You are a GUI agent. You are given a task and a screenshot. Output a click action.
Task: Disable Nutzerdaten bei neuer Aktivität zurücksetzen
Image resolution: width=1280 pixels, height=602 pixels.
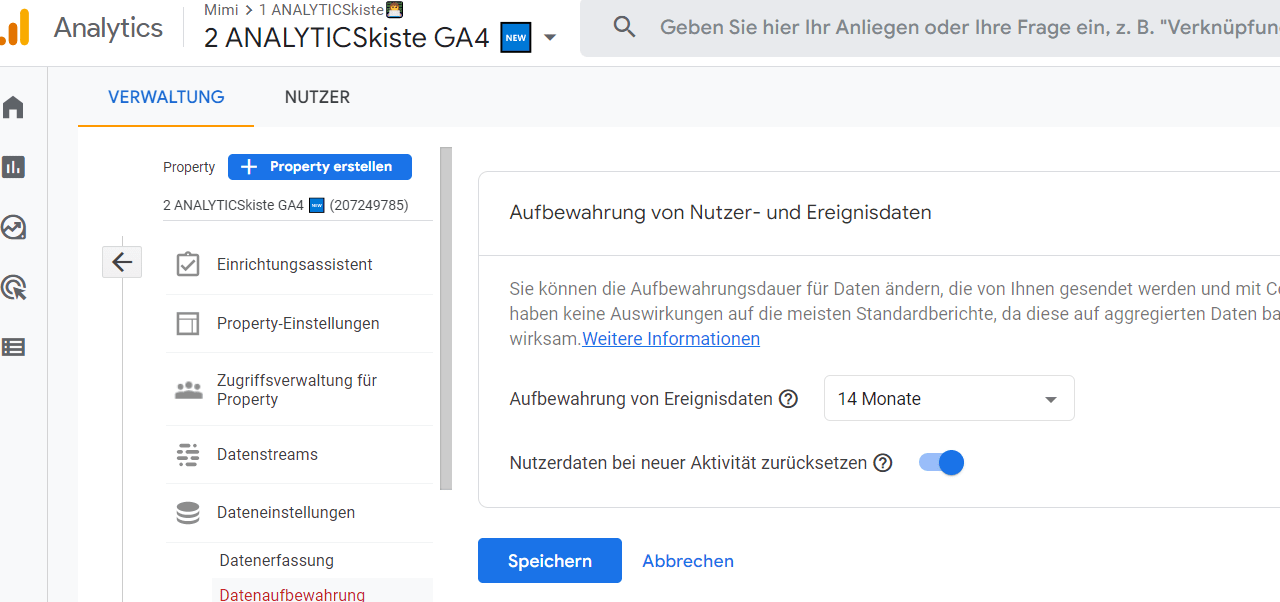[940, 462]
